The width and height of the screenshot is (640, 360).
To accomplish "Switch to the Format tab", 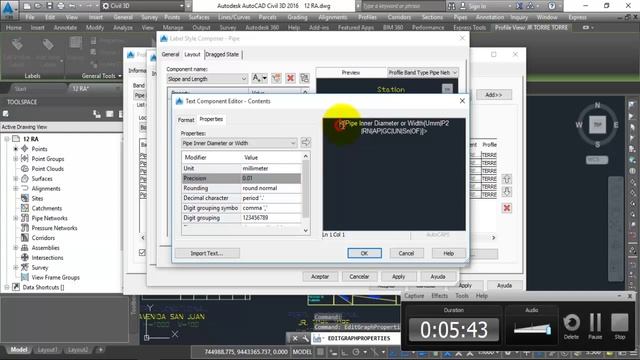I will pyautogui.click(x=186, y=120).
